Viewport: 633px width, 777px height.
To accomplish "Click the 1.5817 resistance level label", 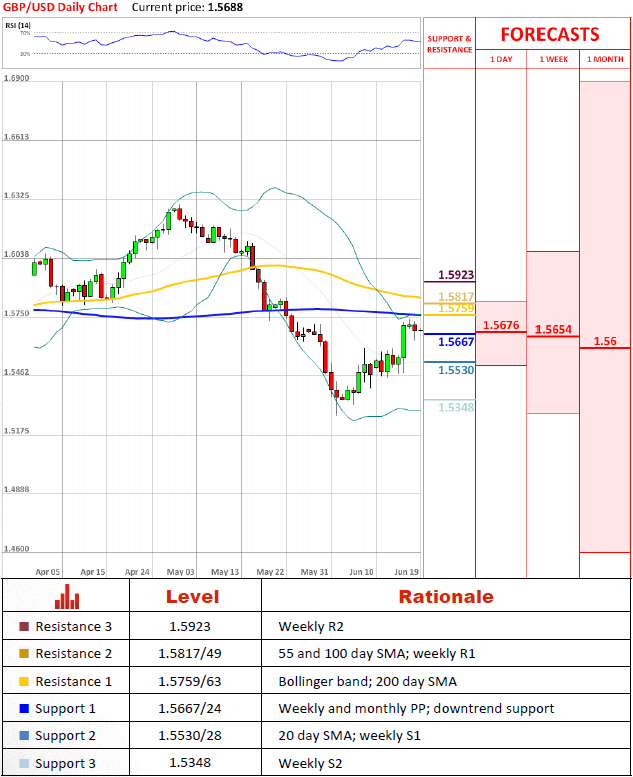I will pos(456,296).
